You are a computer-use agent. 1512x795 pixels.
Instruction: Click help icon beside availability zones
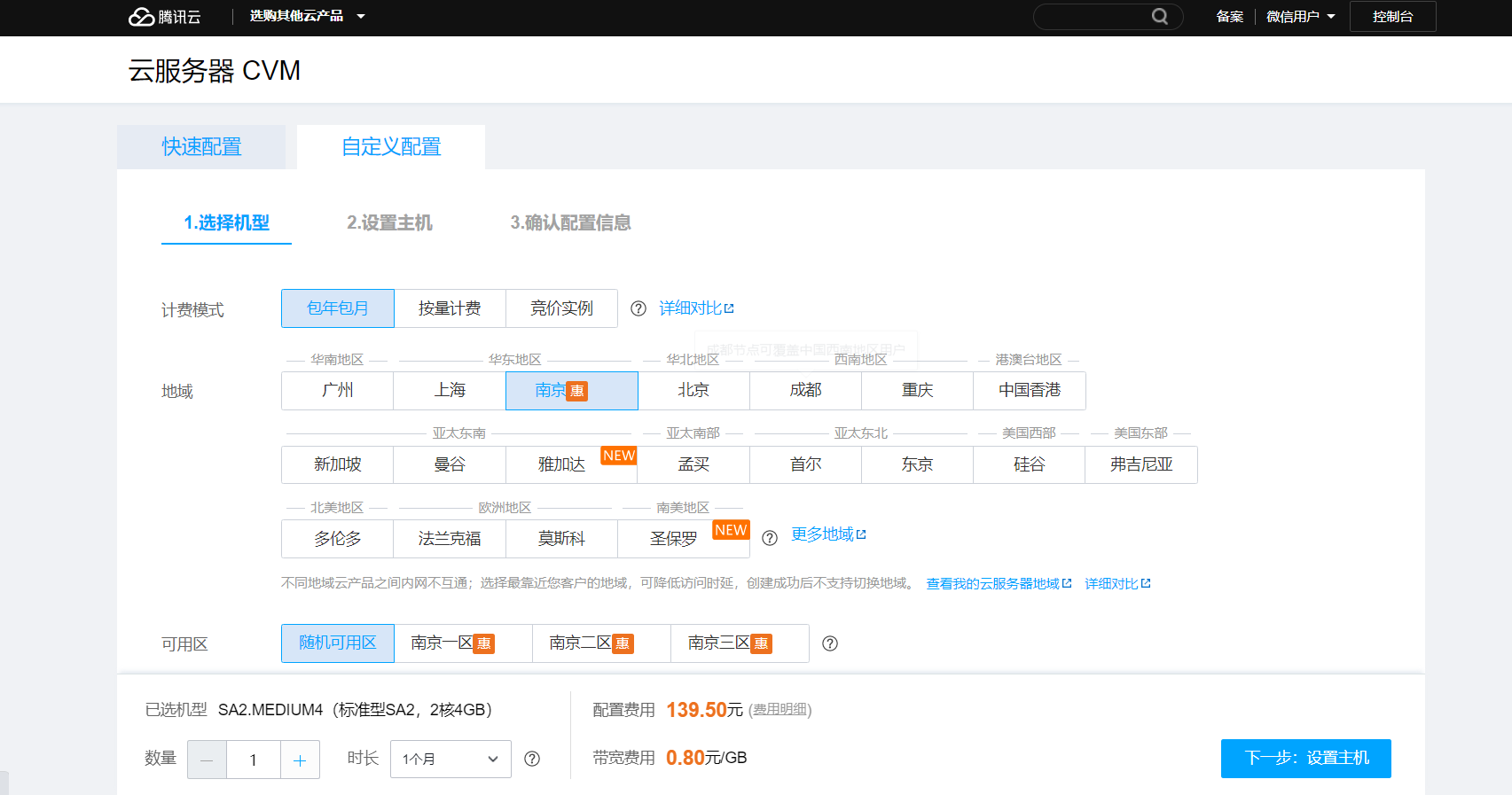click(x=830, y=643)
